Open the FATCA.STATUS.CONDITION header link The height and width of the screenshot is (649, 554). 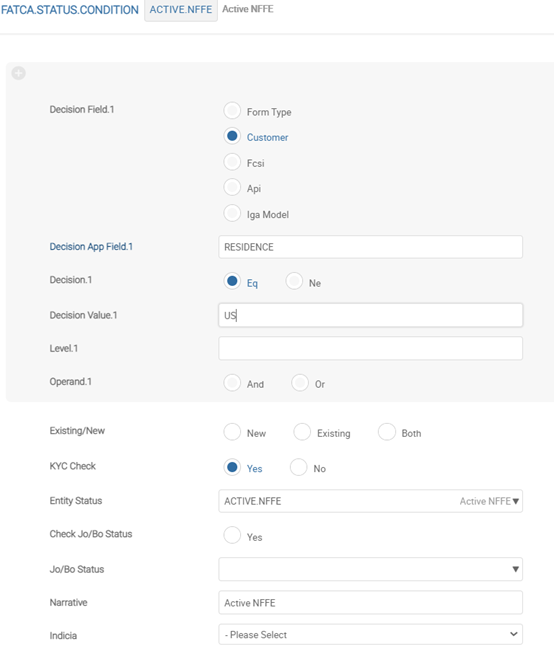coord(70,10)
